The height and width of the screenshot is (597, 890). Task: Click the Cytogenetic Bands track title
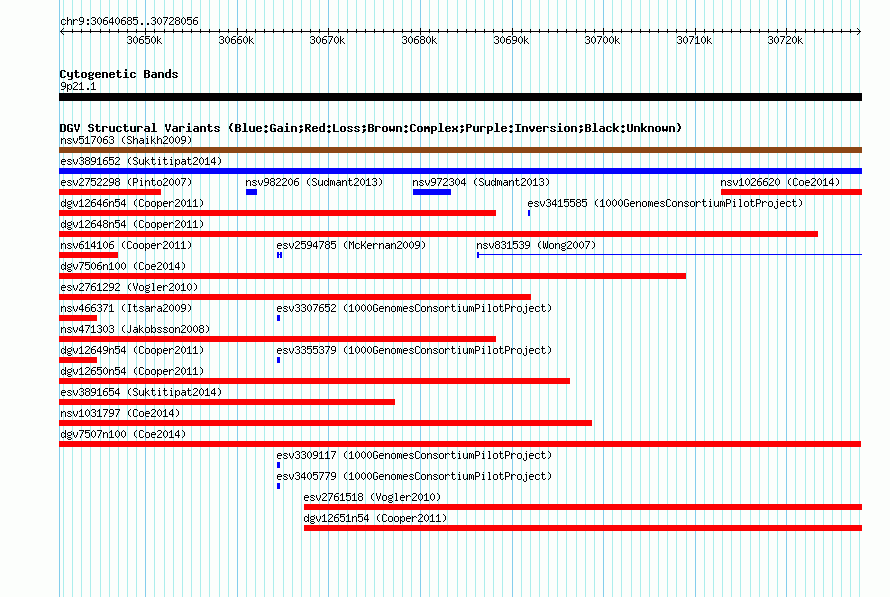(x=119, y=74)
